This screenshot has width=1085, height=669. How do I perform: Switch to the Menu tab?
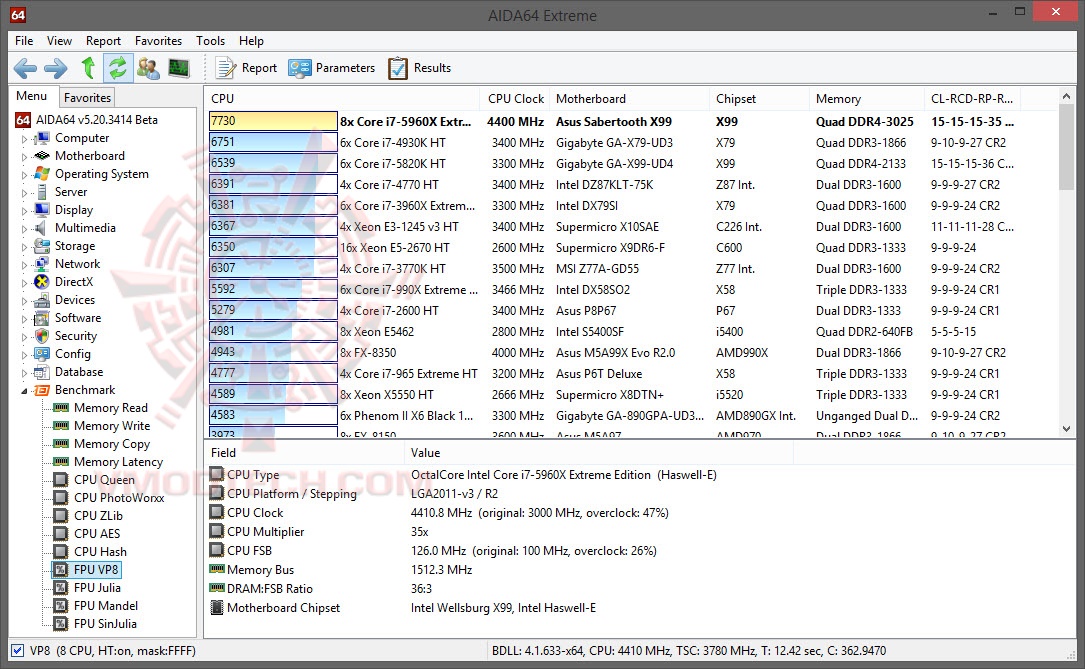32,96
